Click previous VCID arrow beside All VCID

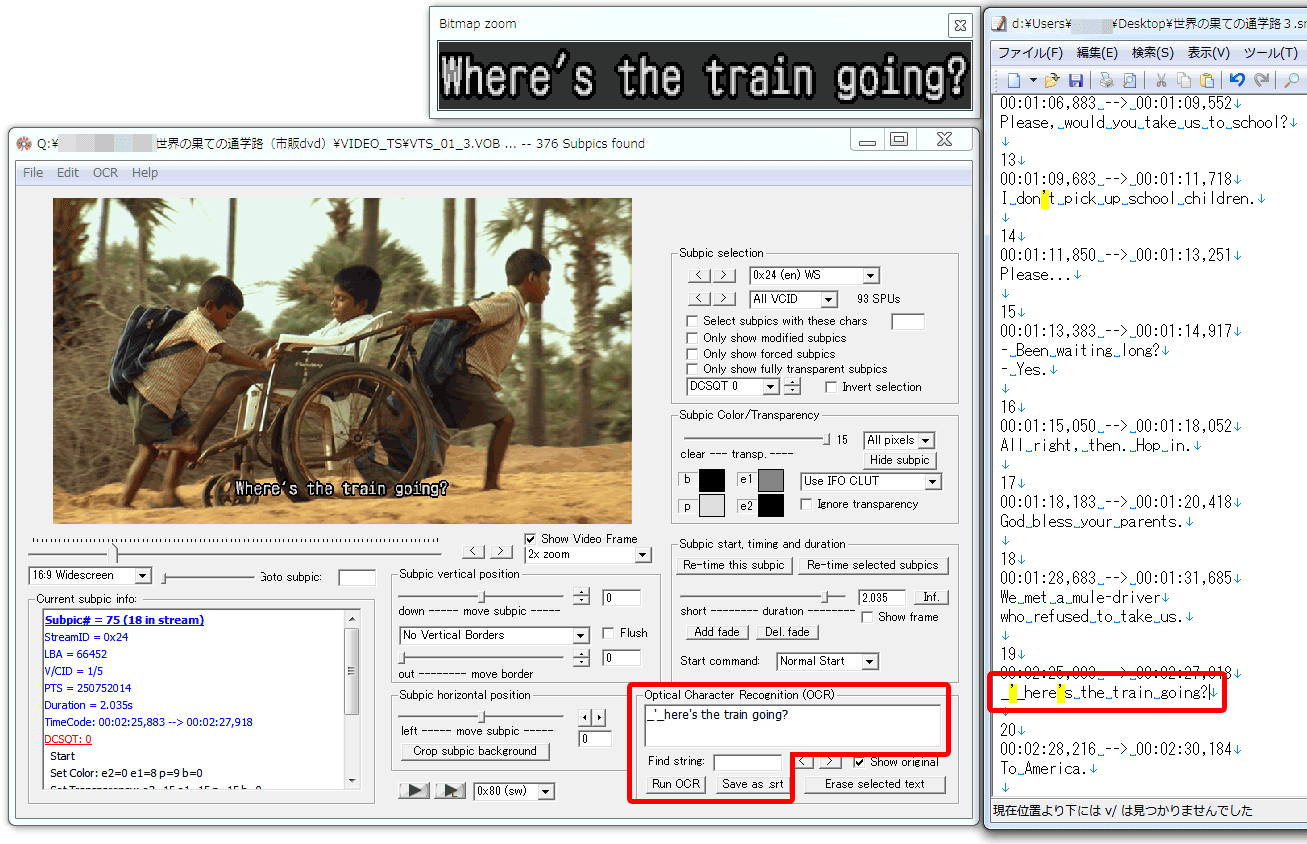[x=700, y=299]
